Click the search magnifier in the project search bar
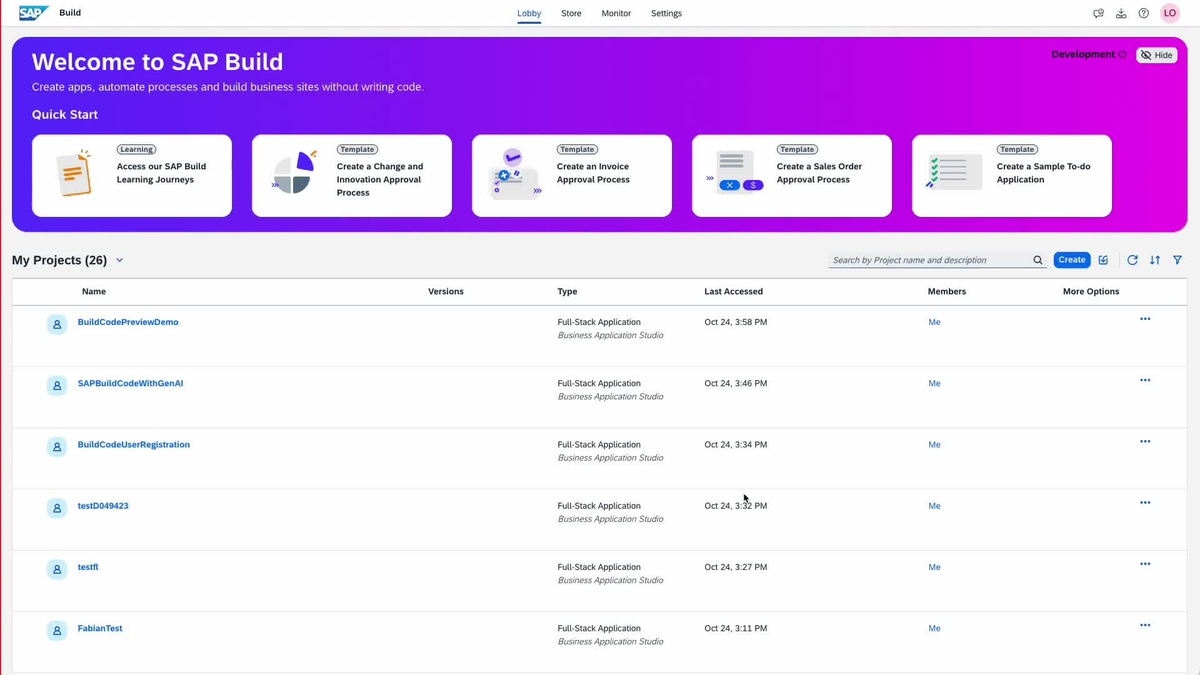 (1038, 259)
